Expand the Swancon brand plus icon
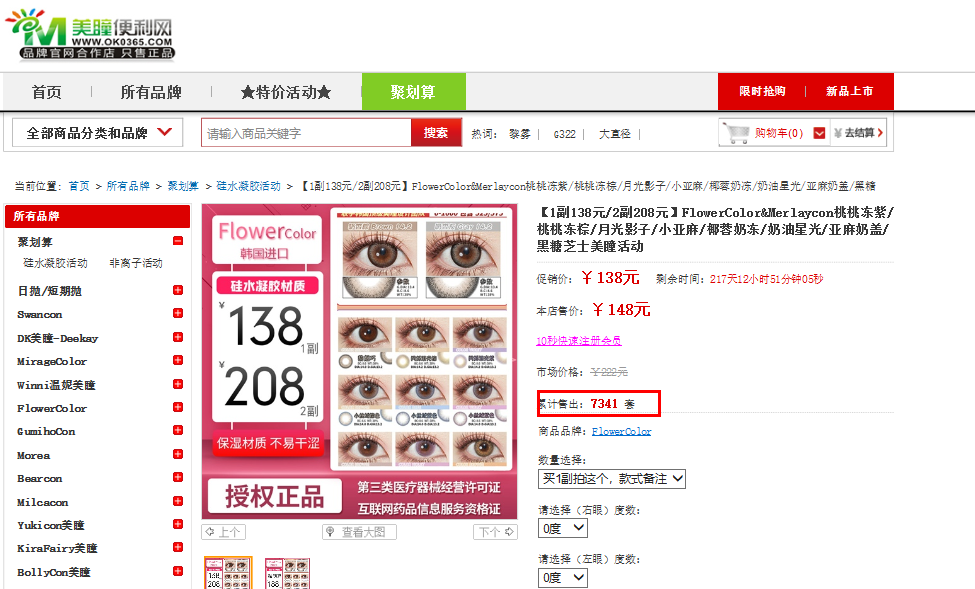 178,313
